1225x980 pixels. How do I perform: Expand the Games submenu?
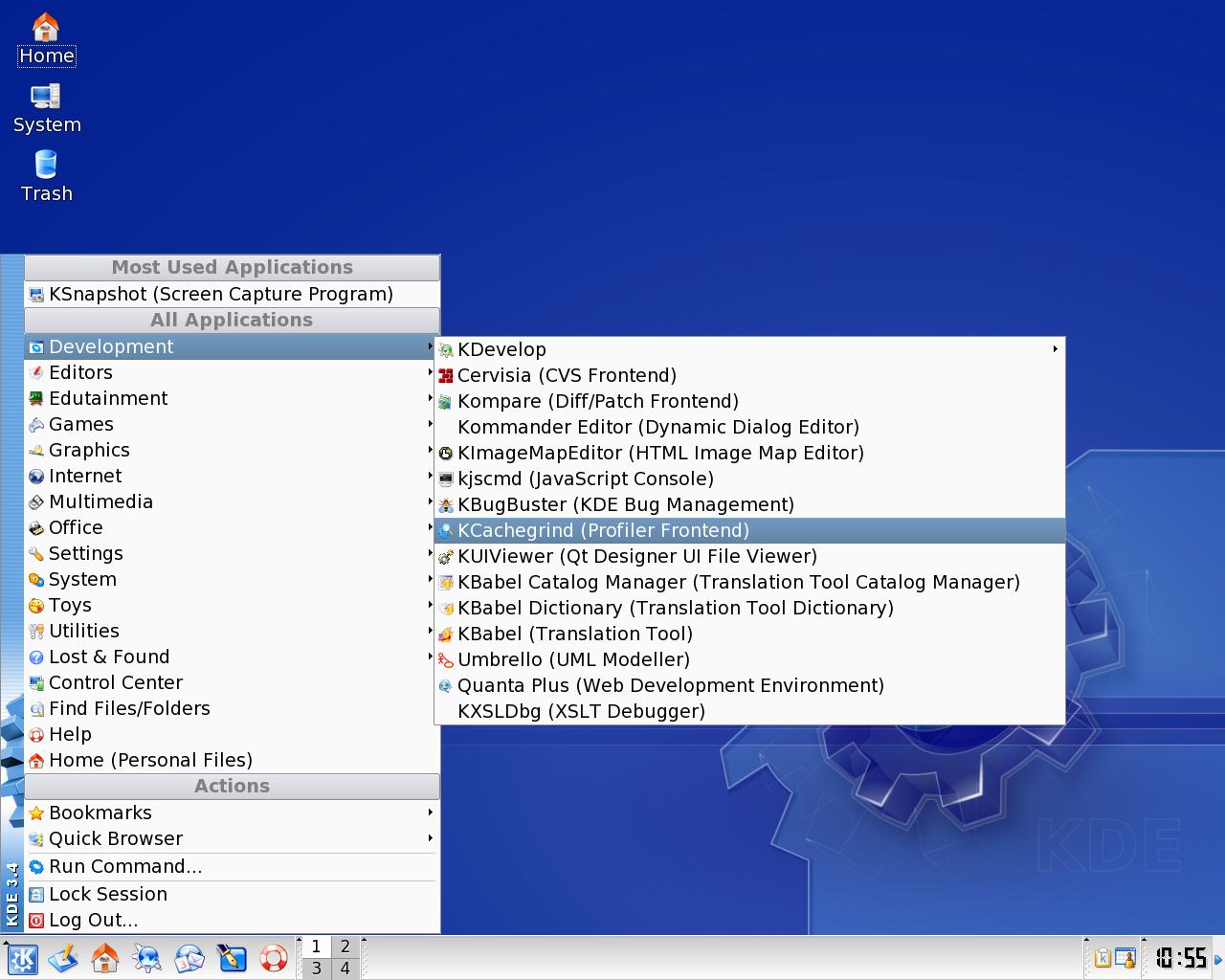pos(232,424)
